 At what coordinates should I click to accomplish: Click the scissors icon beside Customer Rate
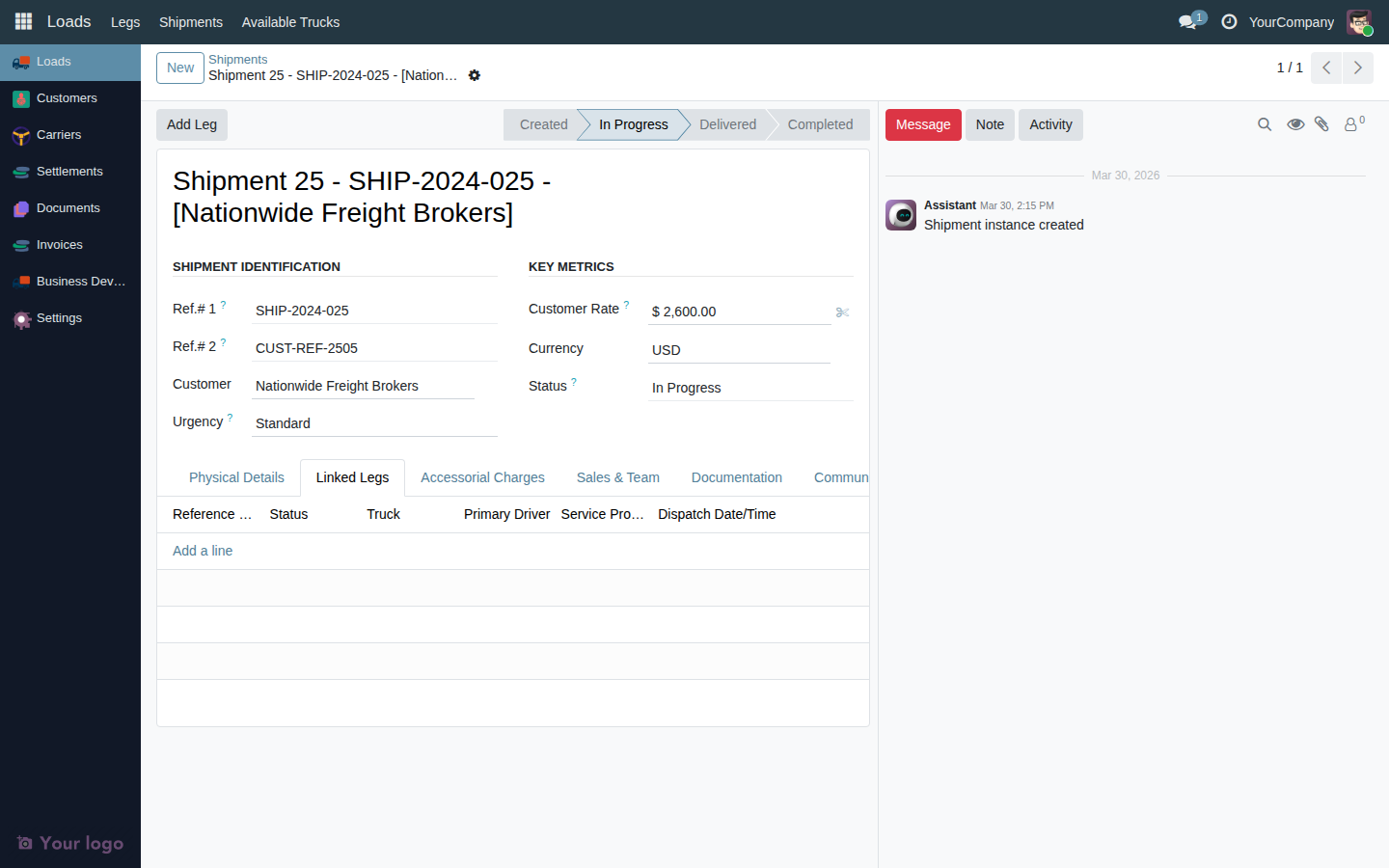pos(842,312)
